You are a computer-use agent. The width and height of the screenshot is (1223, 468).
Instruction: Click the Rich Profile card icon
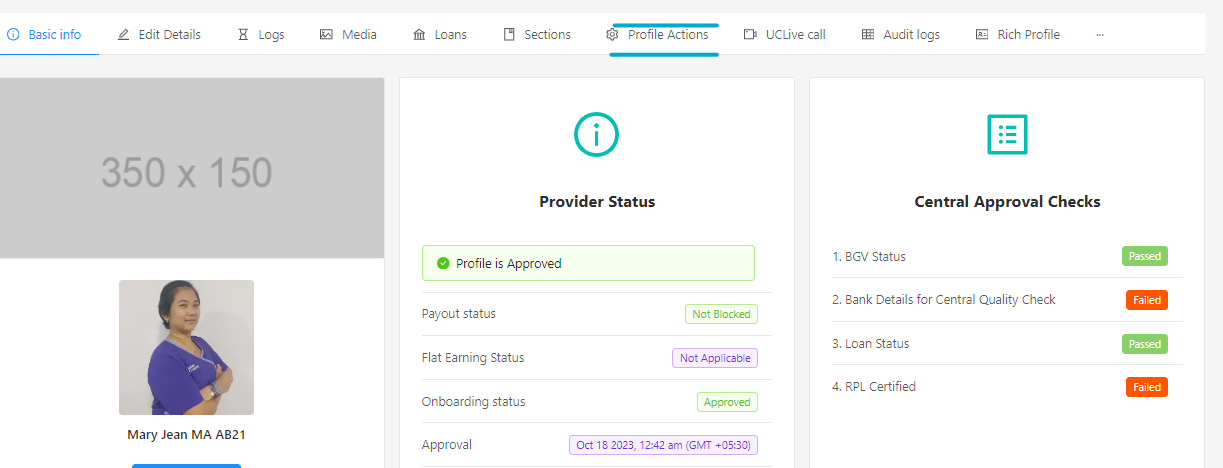[982, 34]
